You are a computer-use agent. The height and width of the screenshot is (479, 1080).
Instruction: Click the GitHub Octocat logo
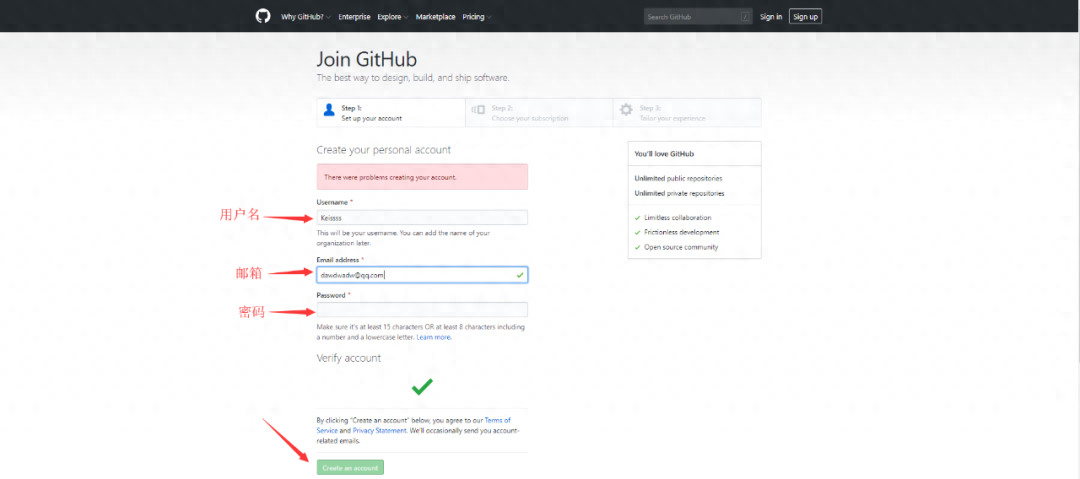[263, 16]
